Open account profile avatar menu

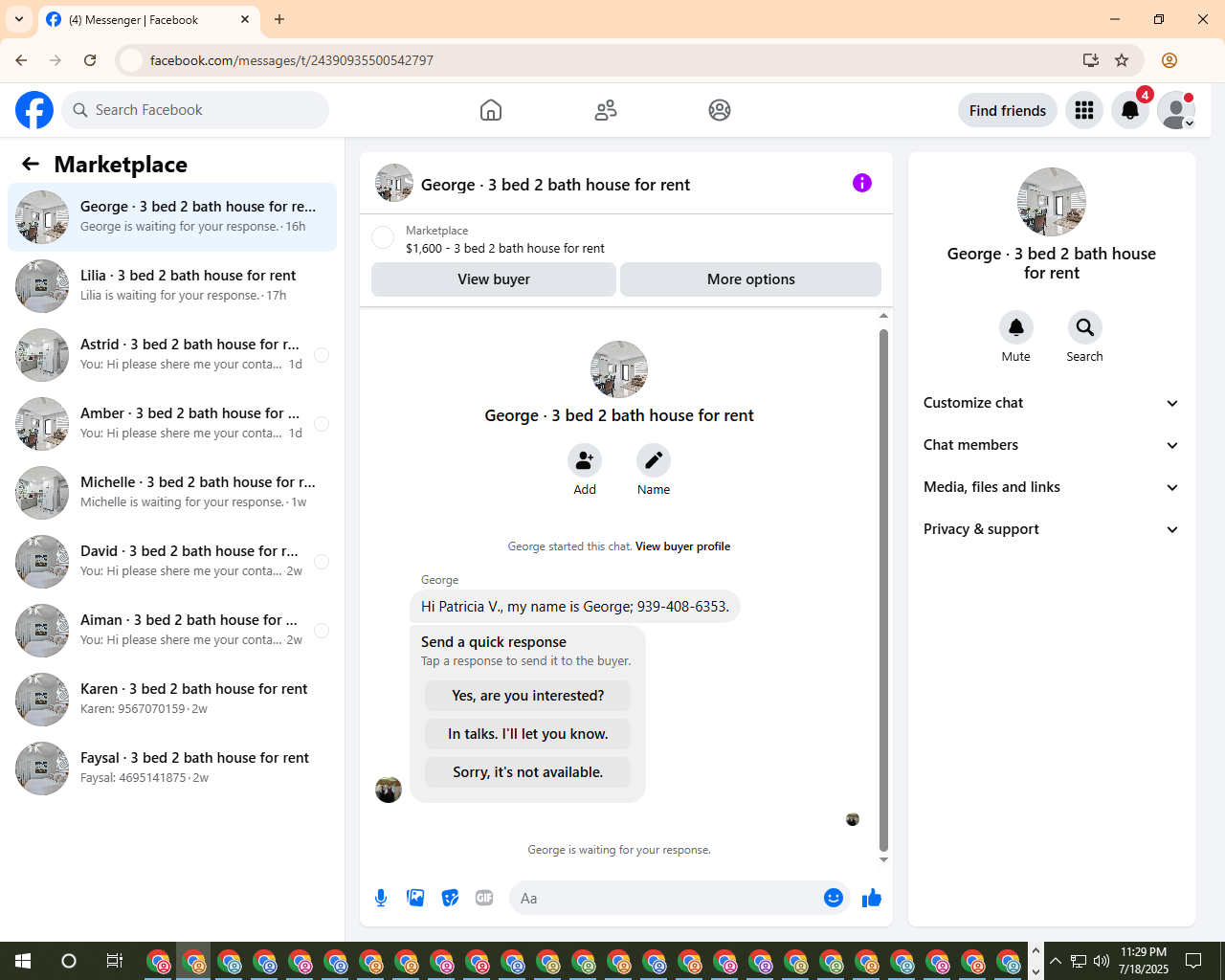1176,110
